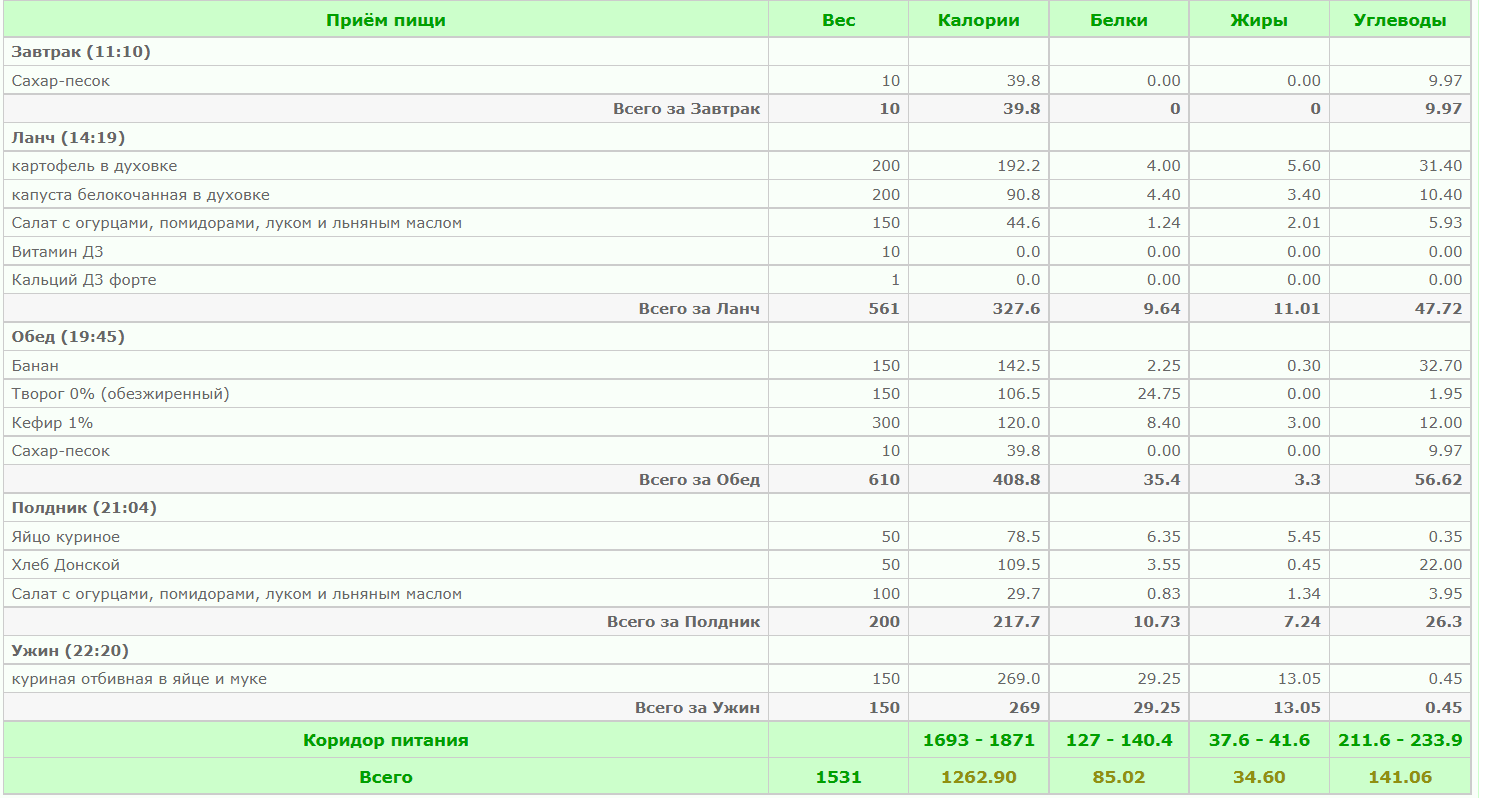Viewport: 1495px width, 798px height.
Task: Click 'Витамин Д3' row name
Action: [x=57, y=252]
